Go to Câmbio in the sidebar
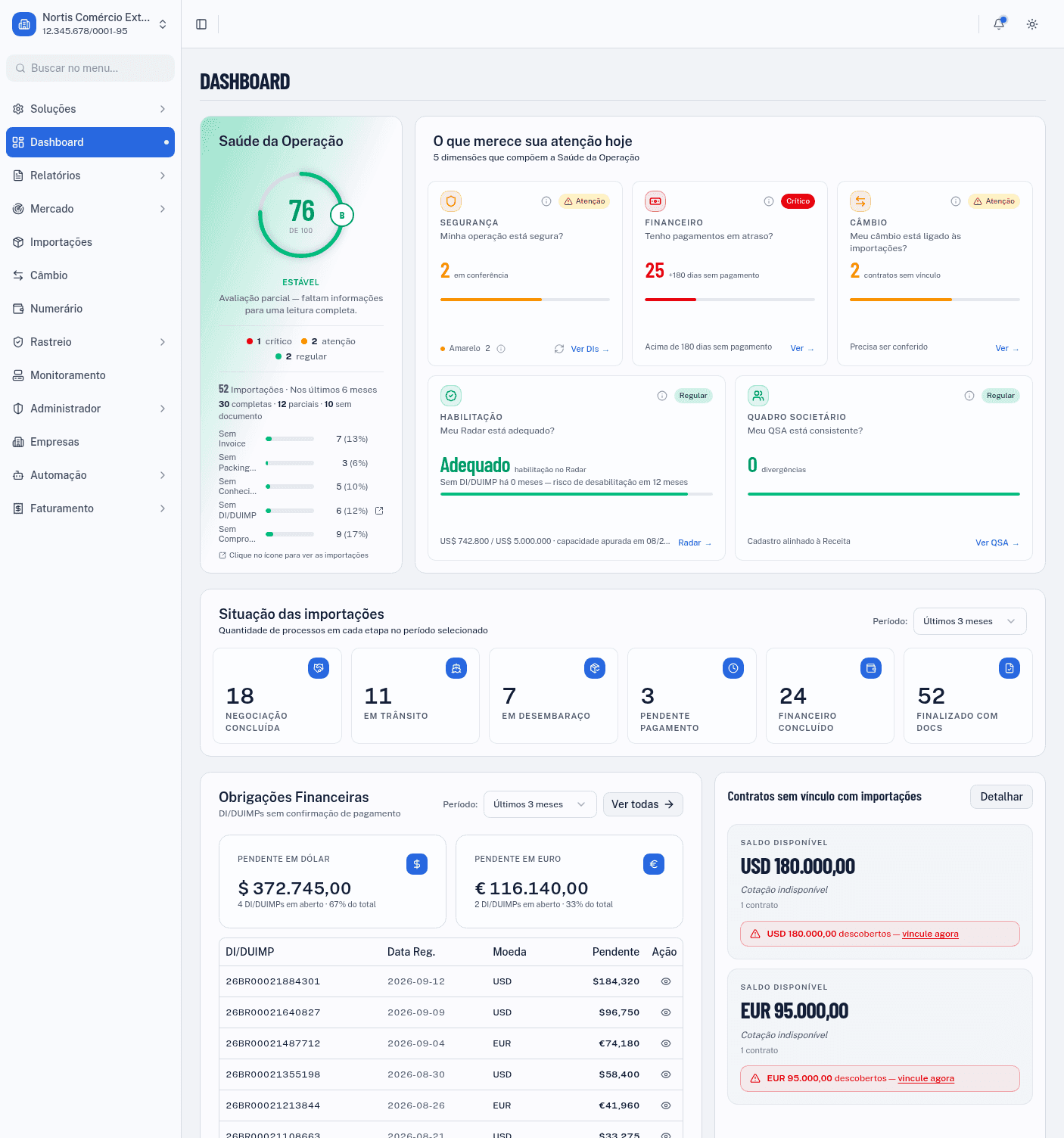The width and height of the screenshot is (1064, 1138). coord(90,275)
